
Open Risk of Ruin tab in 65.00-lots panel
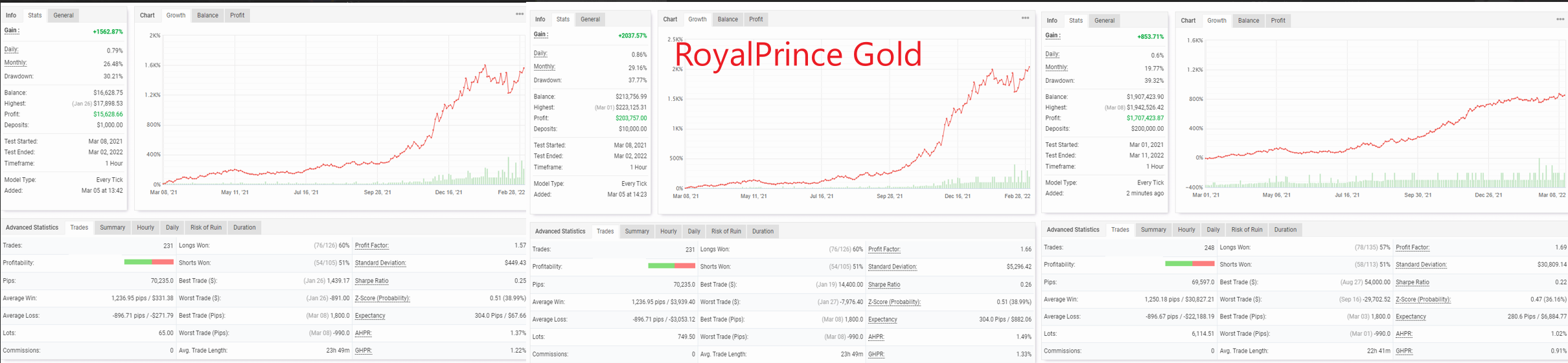(x=206, y=227)
